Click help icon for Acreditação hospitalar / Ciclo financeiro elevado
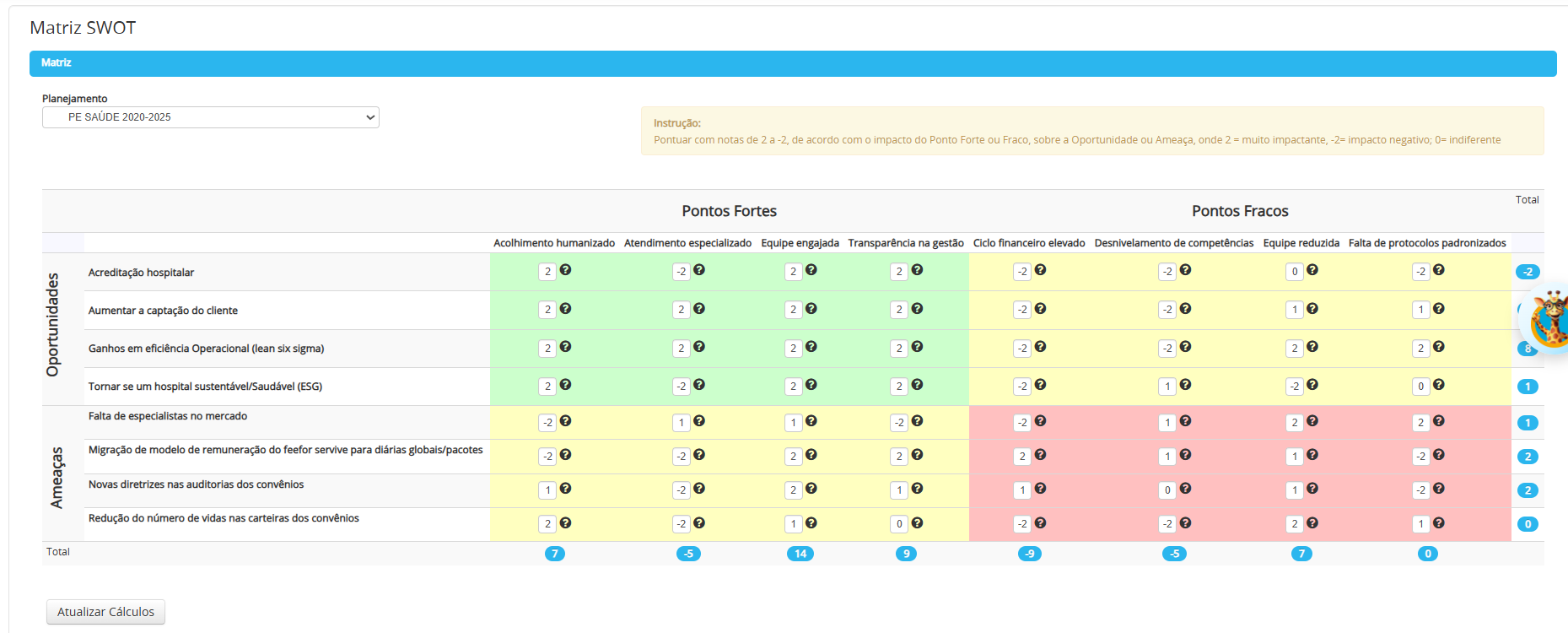The width and height of the screenshot is (1568, 633). point(1040,270)
